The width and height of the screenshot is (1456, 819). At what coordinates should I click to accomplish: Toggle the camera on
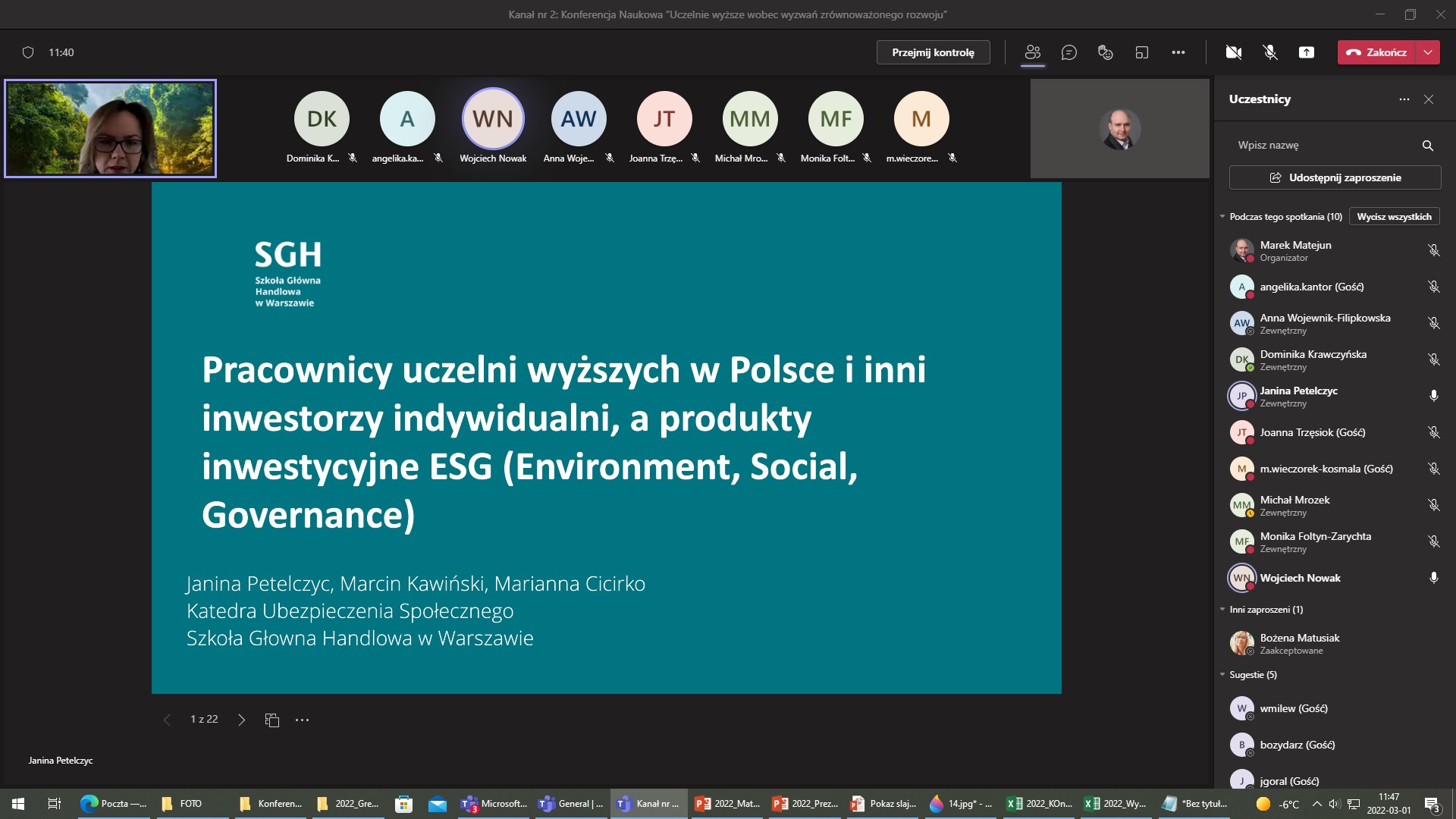coord(1235,52)
